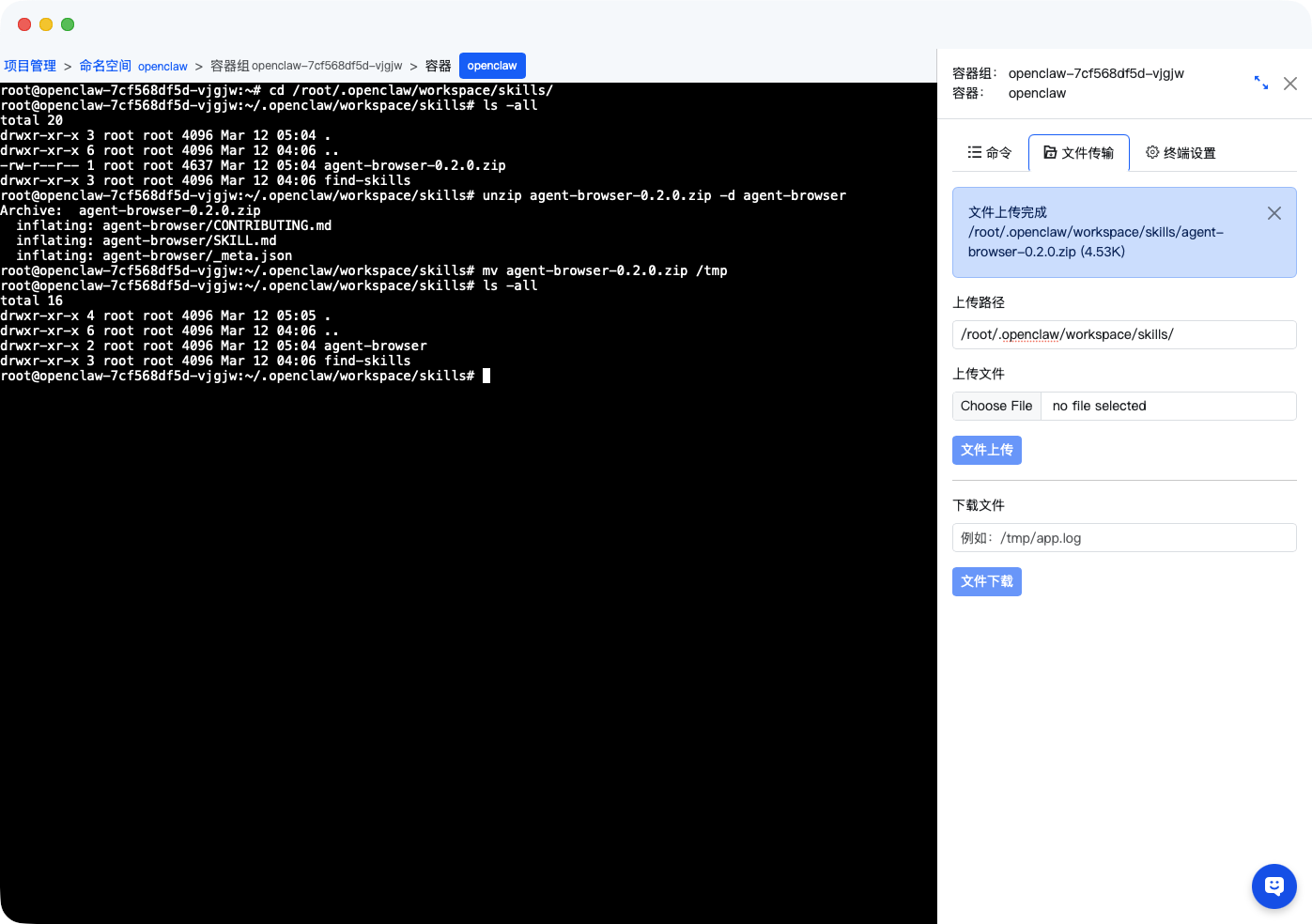This screenshot has height=924, width=1312.
Task: Open the 命名空间 breadcrumb link
Action: tap(105, 66)
